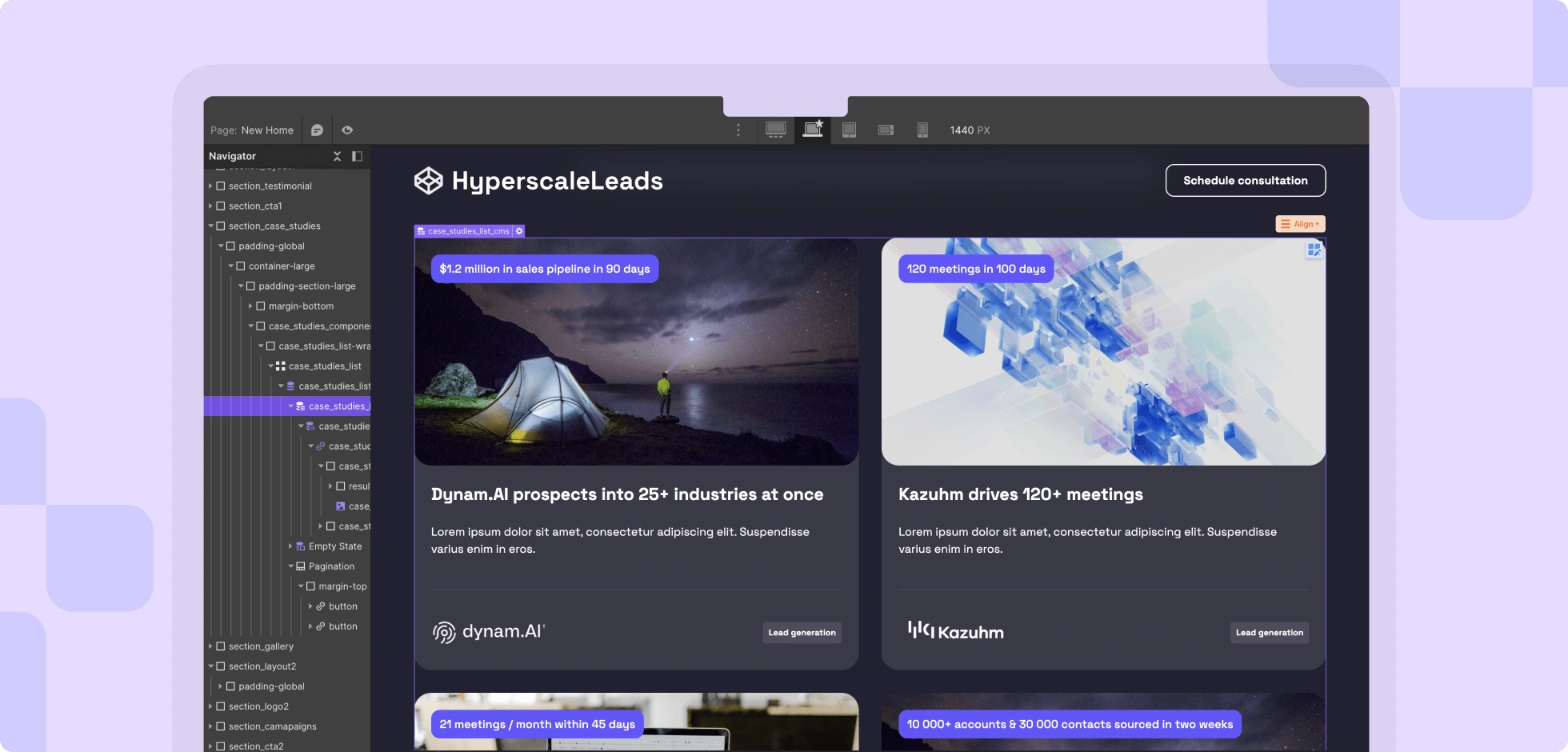The image size is (1568, 752).
Task: Open the Page: New Home selector
Action: pyautogui.click(x=252, y=130)
